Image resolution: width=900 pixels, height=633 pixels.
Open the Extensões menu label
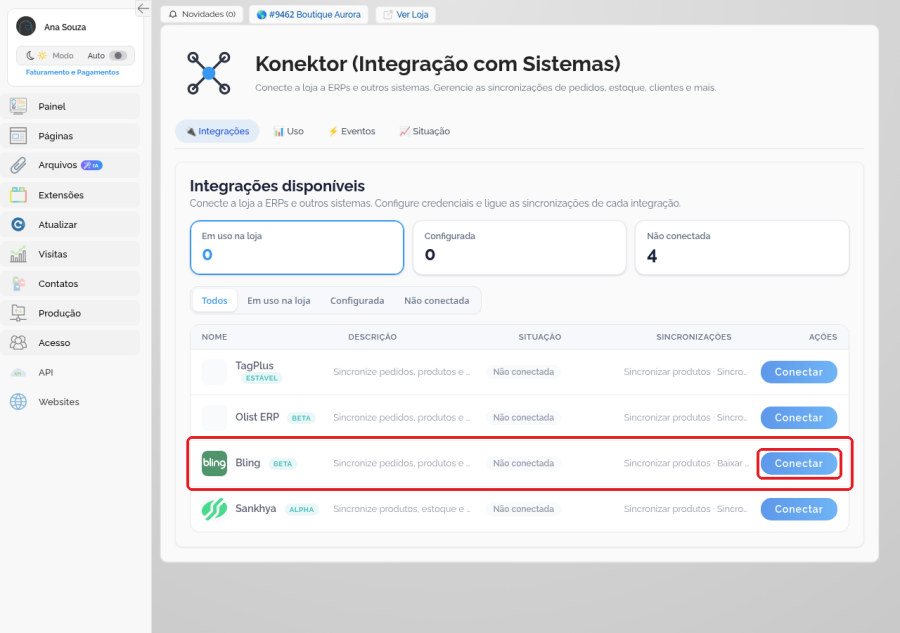click(61, 195)
